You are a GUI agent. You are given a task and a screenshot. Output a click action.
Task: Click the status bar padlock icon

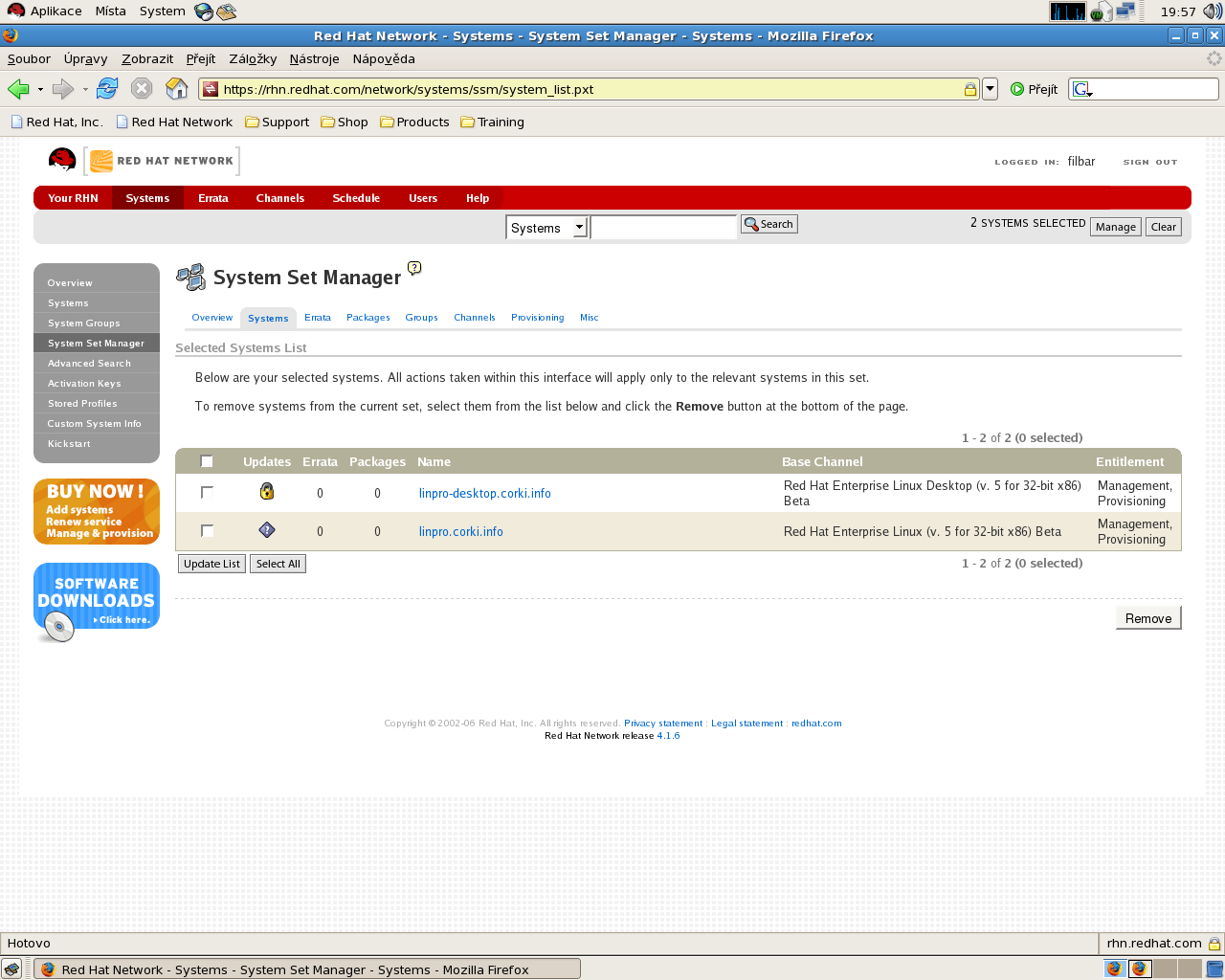tap(1214, 944)
